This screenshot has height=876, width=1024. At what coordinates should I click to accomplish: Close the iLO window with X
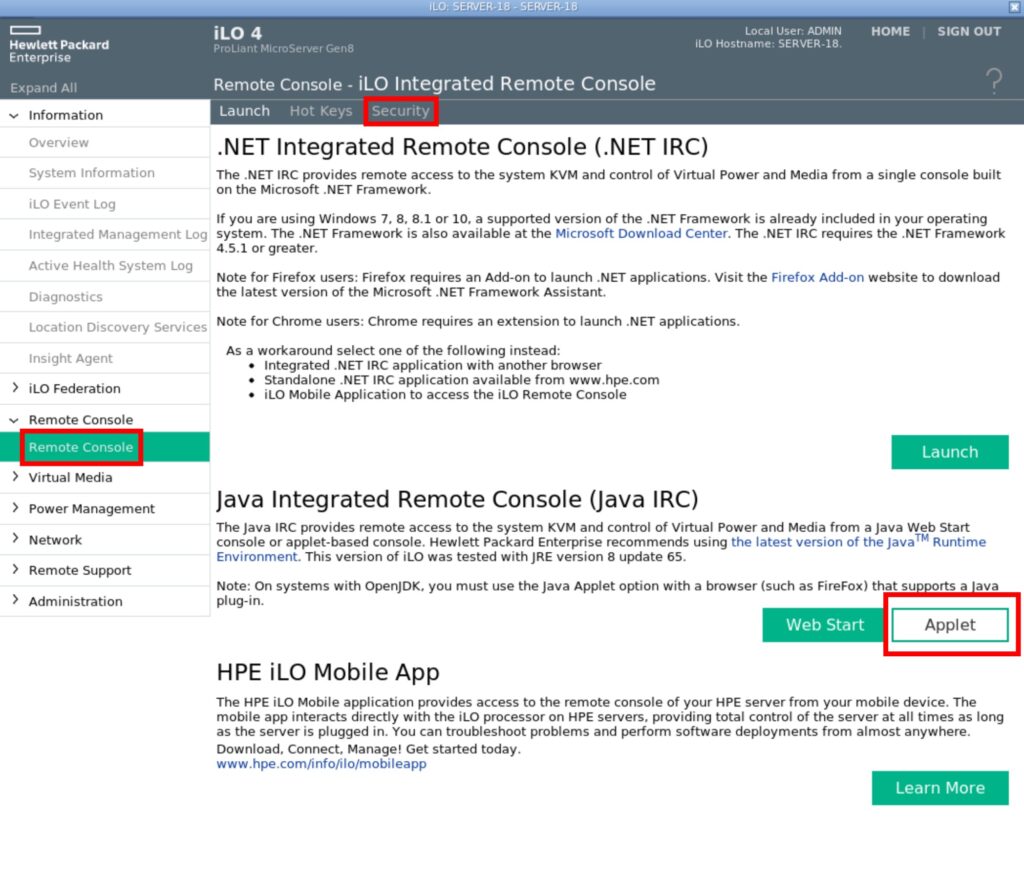(1014, 7)
